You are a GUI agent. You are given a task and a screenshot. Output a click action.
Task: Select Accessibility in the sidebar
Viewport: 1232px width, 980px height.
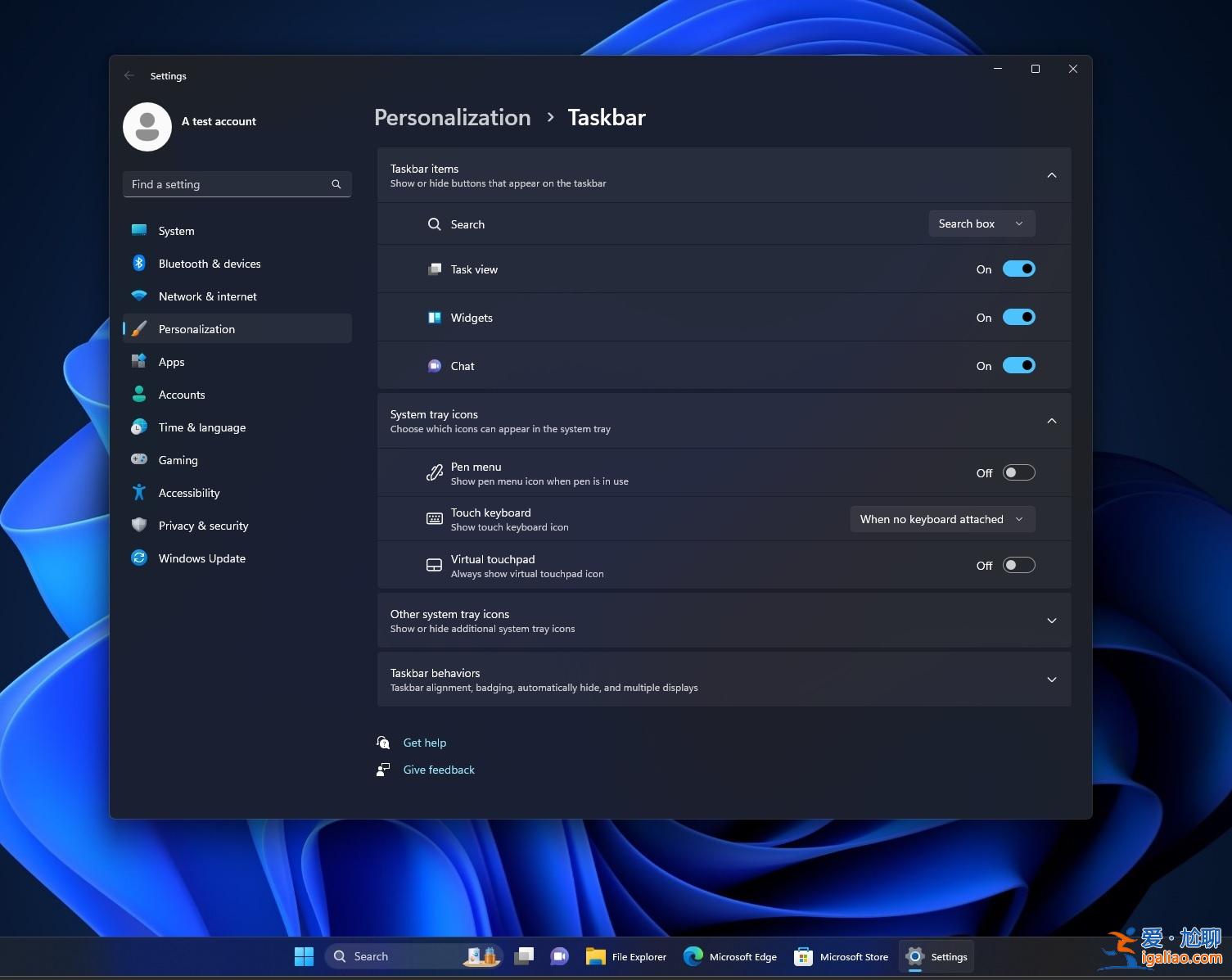189,492
